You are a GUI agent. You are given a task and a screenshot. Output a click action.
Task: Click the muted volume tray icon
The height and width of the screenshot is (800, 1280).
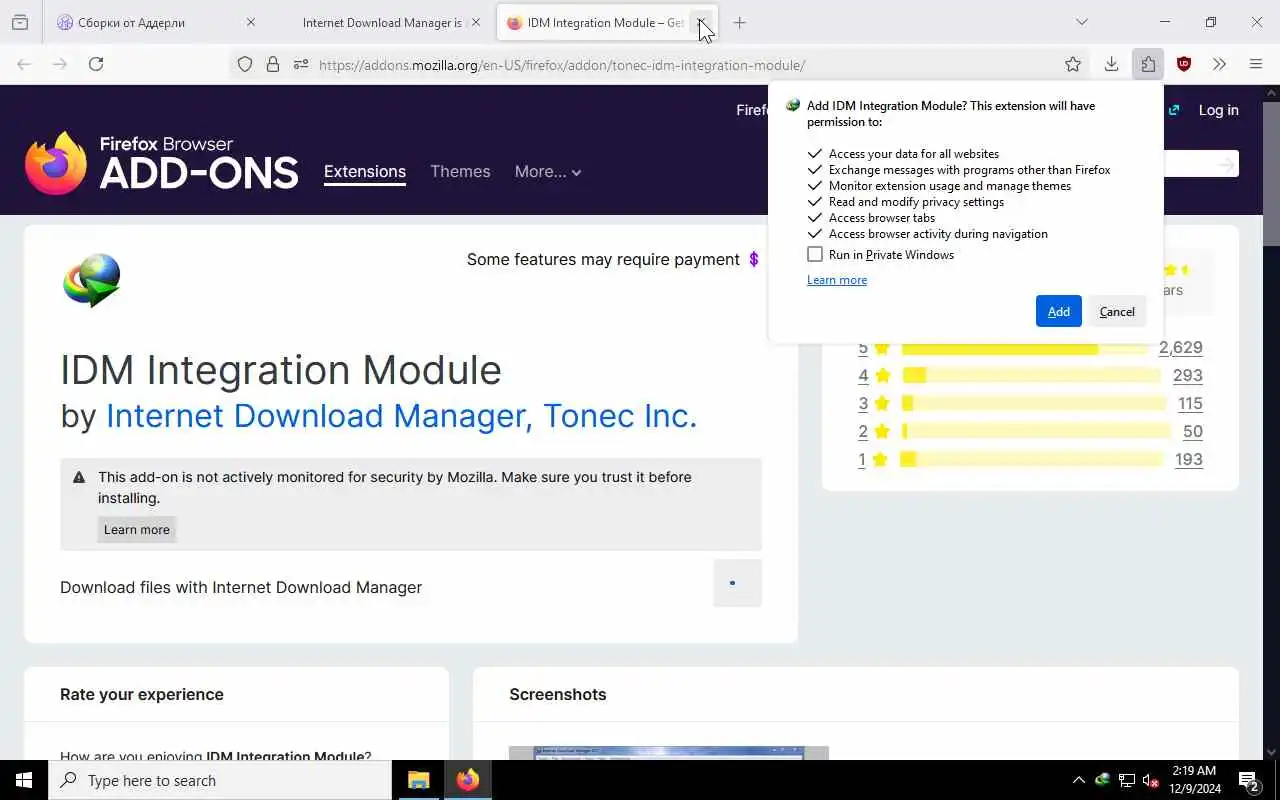coord(1150,780)
